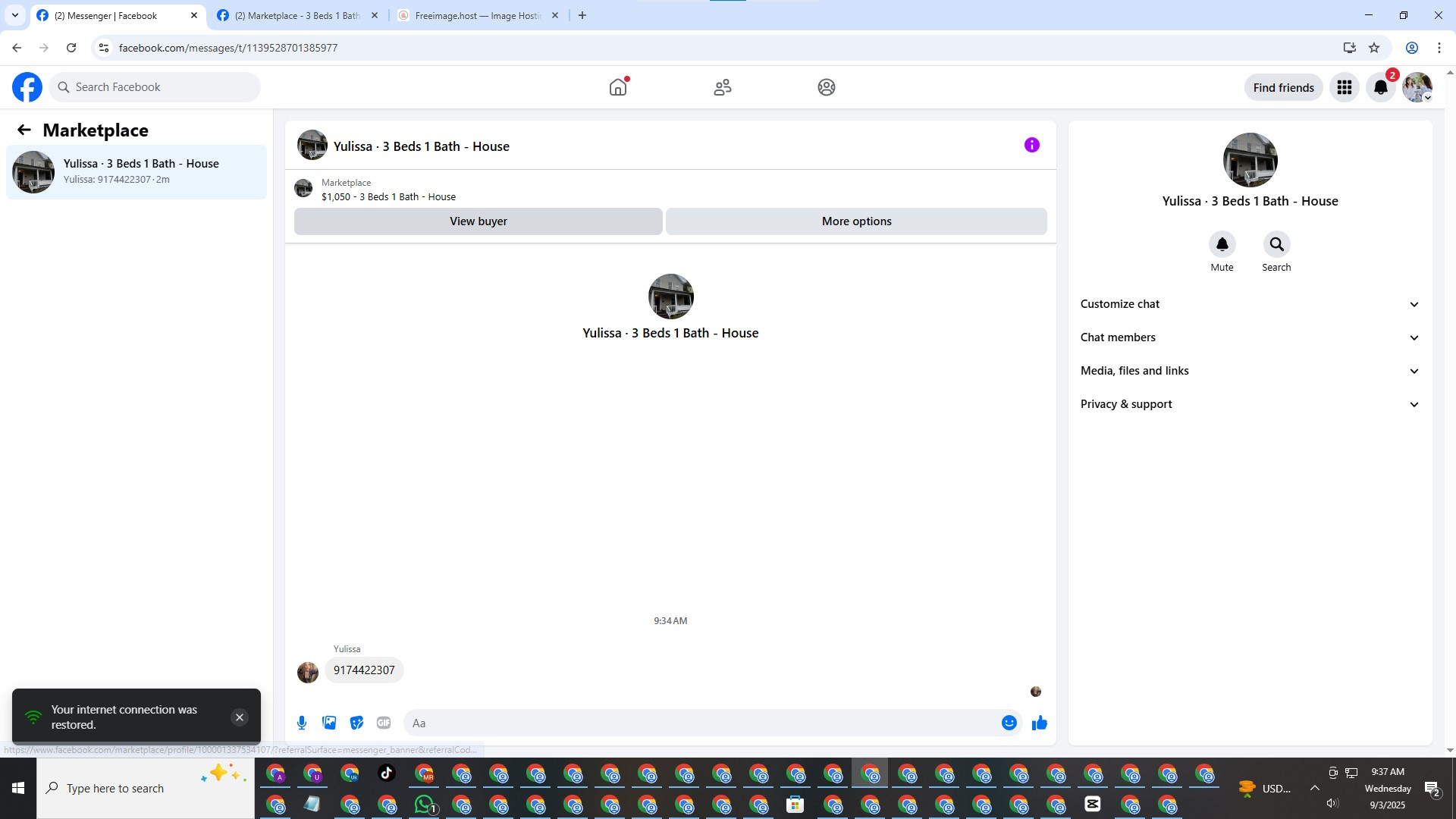The image size is (1456, 819).
Task: Click the Home icon in top navigation
Action: 618,87
